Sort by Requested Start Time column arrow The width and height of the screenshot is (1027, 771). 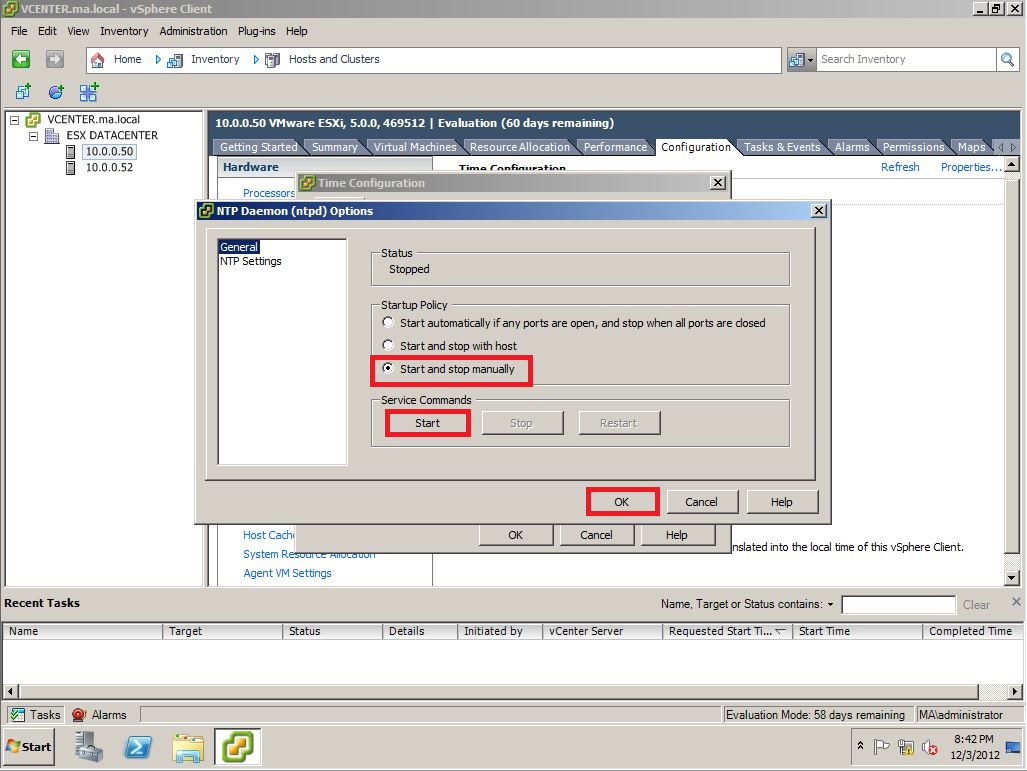point(781,631)
